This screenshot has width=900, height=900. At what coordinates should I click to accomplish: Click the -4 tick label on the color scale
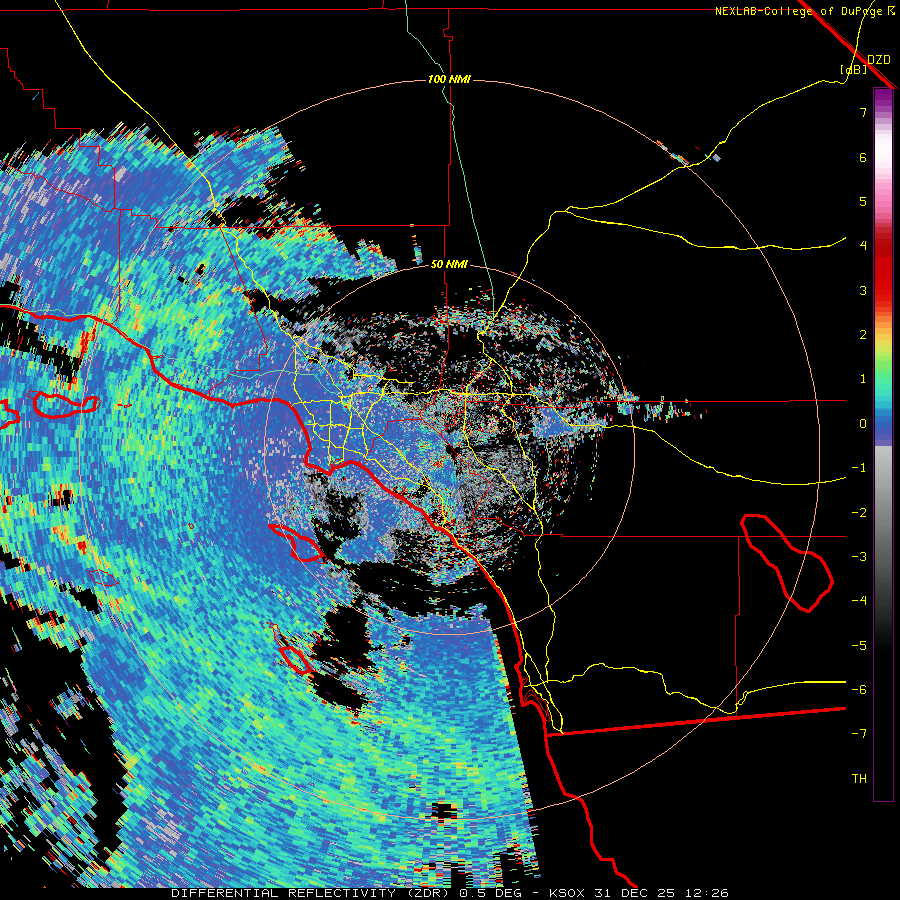click(x=859, y=601)
